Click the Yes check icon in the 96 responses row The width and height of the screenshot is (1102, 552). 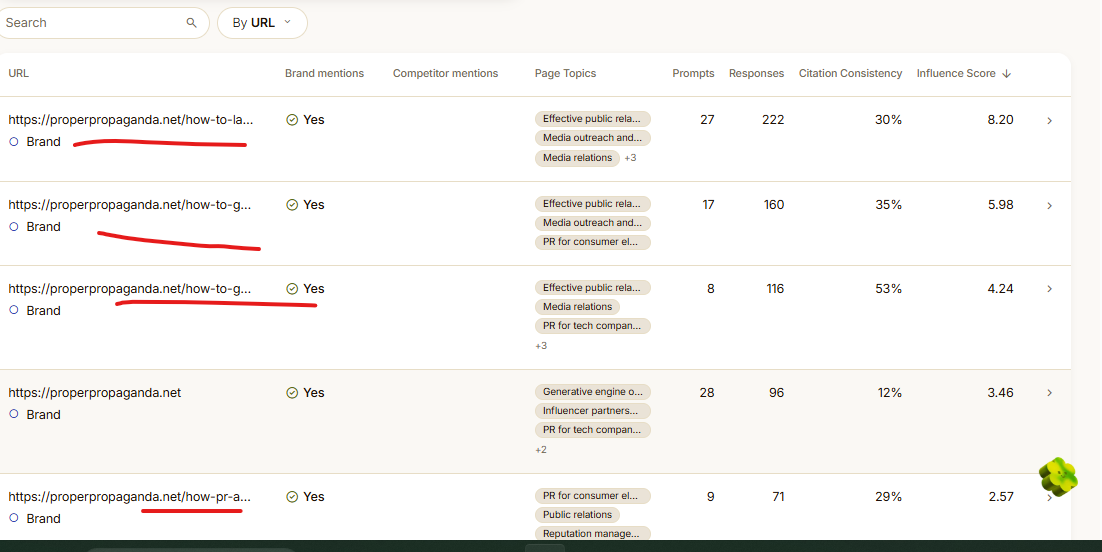point(292,392)
